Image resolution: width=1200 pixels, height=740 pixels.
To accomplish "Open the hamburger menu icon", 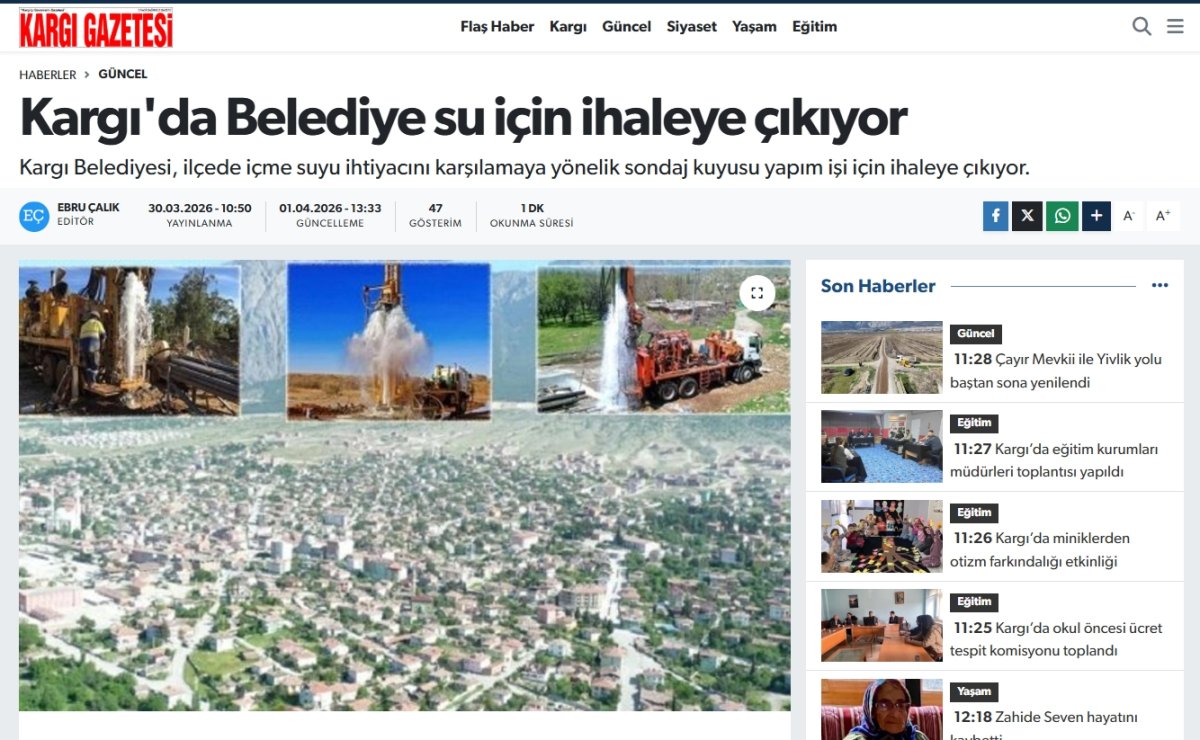I will tap(1175, 27).
